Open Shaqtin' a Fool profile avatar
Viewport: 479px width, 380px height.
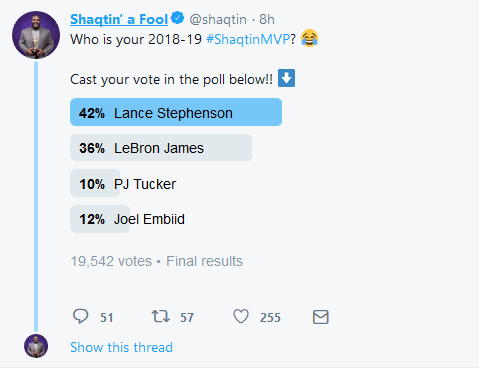tap(36, 35)
